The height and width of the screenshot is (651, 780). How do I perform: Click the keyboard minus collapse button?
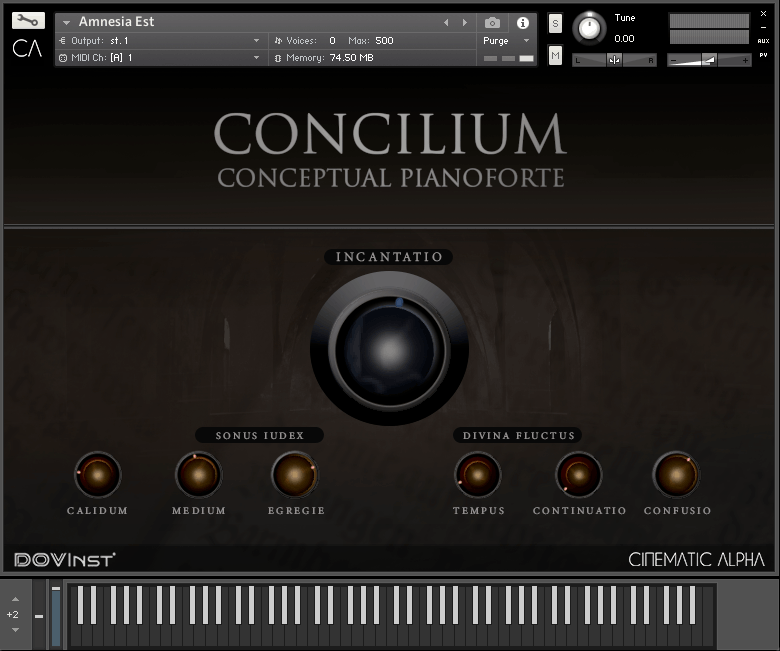coord(39,616)
